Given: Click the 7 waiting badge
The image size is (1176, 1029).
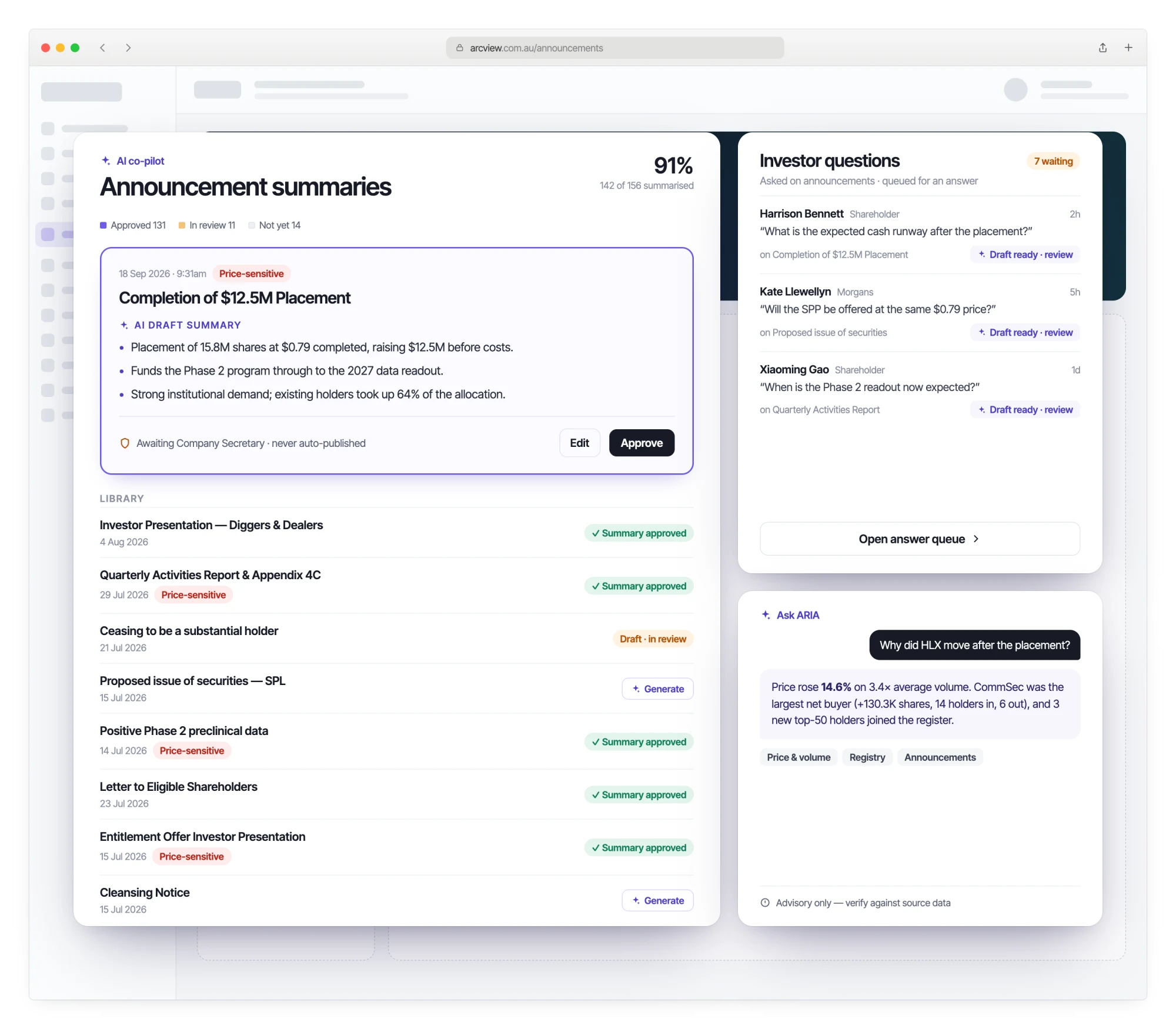Looking at the screenshot, I should 1053,161.
